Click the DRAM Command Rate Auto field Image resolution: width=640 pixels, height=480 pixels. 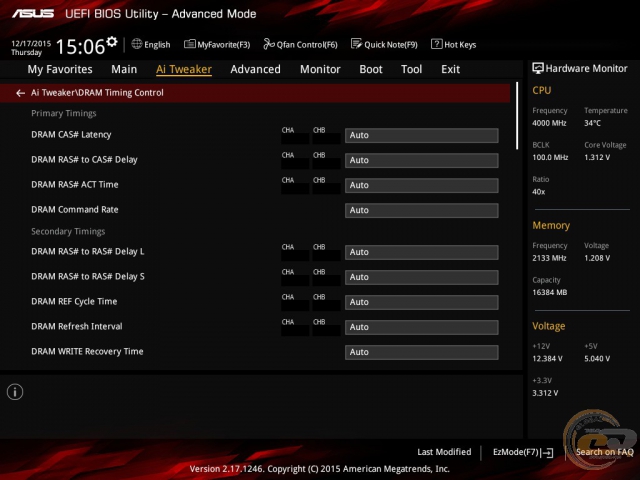click(422, 210)
